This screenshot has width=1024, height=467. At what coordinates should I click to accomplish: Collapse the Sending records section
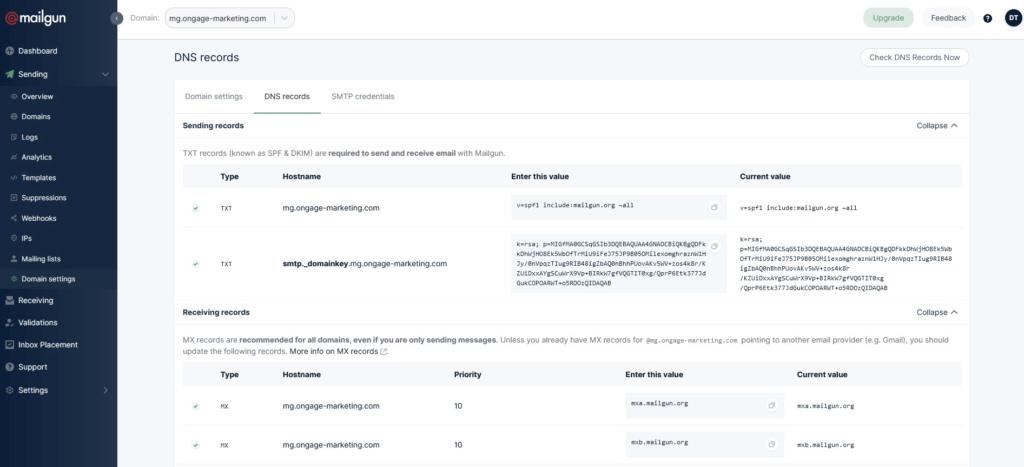(937, 125)
